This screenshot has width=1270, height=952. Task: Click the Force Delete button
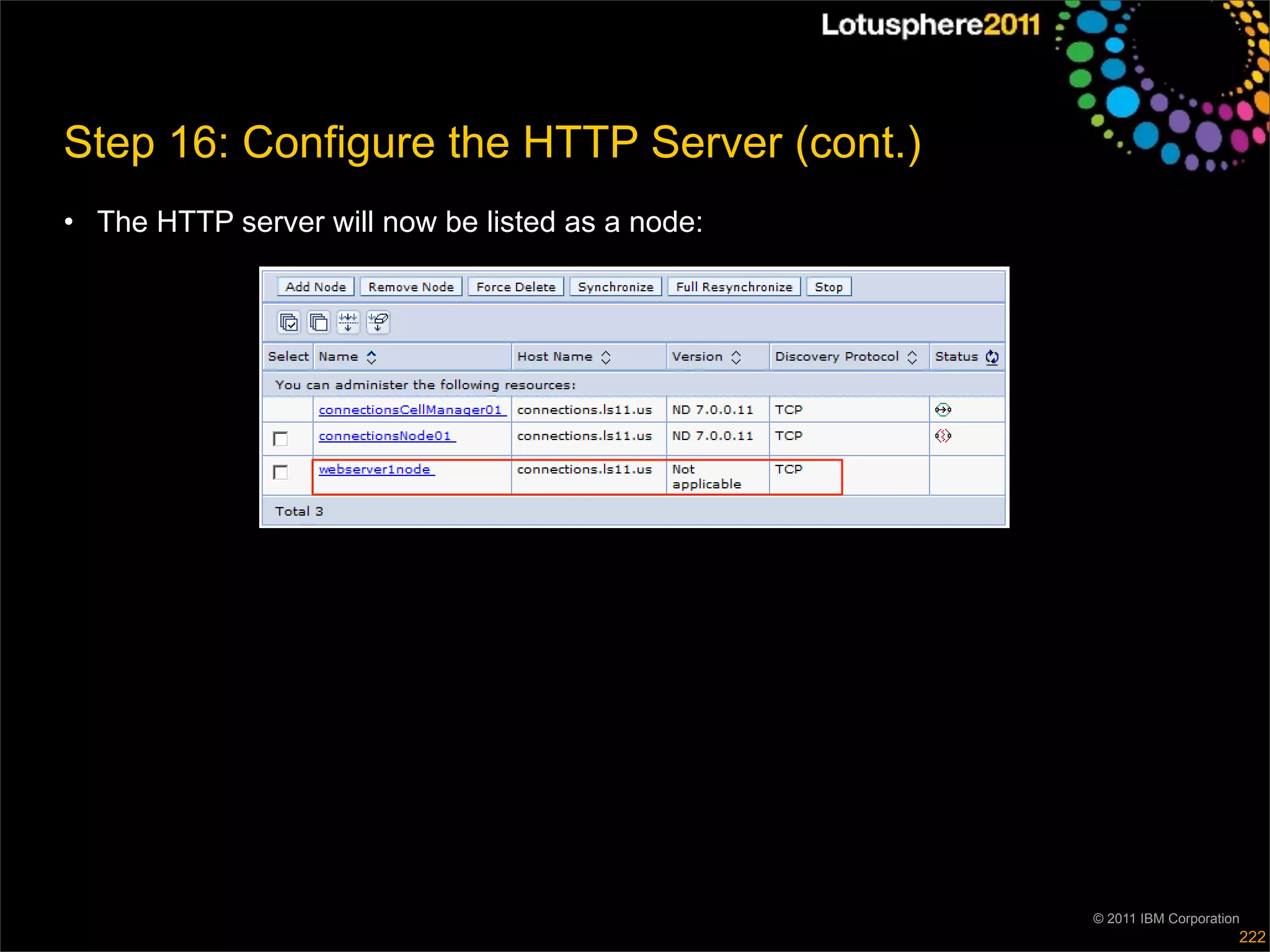(x=516, y=287)
